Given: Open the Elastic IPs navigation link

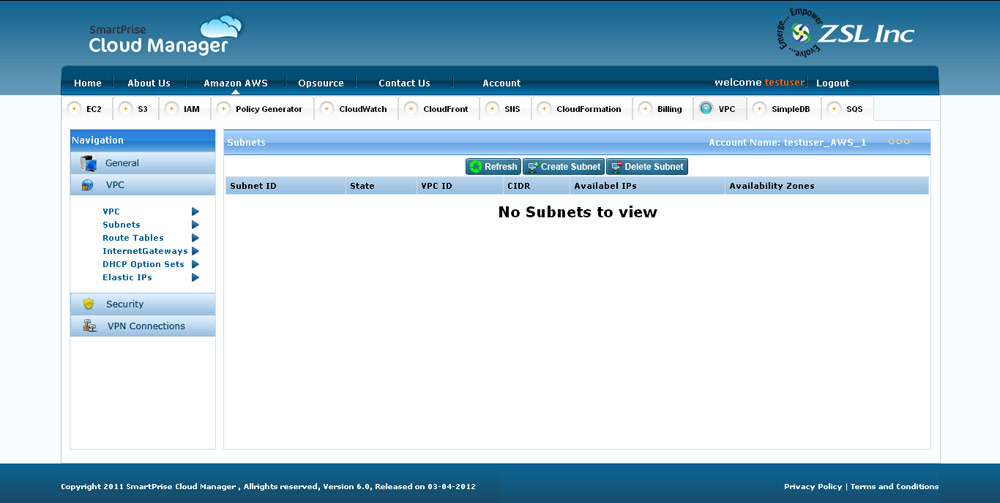Looking at the screenshot, I should click(x=127, y=277).
